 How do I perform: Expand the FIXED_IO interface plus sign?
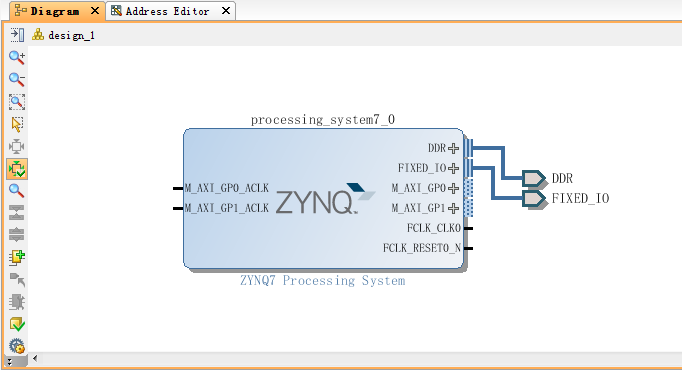pyautogui.click(x=453, y=168)
